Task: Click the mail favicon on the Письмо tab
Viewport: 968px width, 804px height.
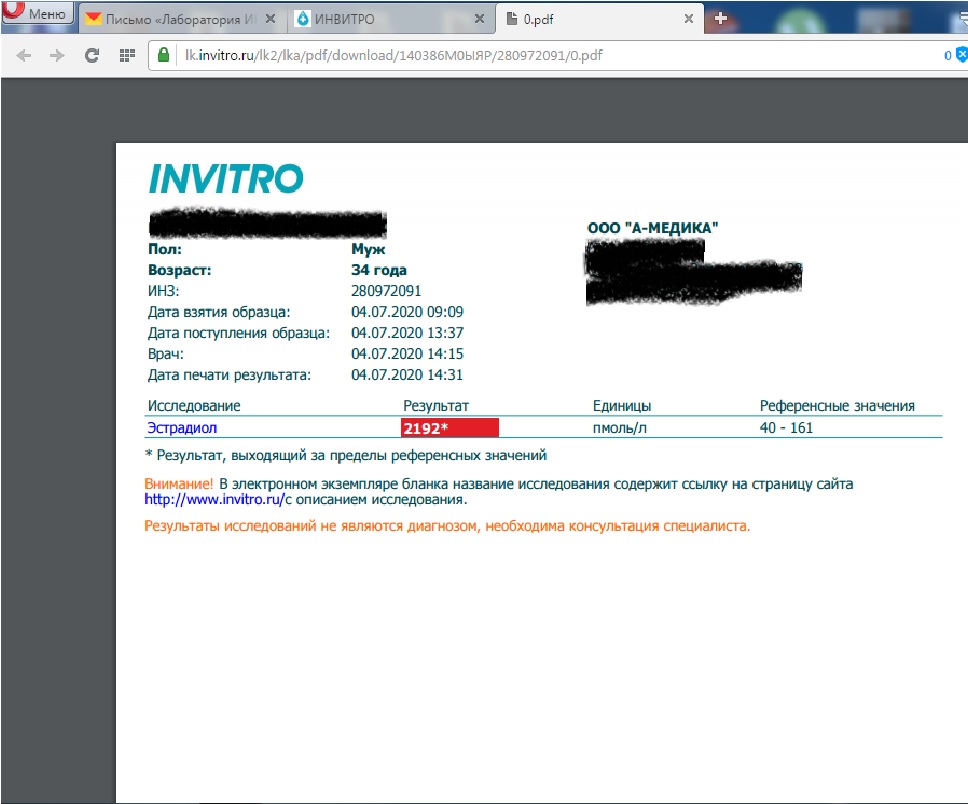Action: [93, 19]
